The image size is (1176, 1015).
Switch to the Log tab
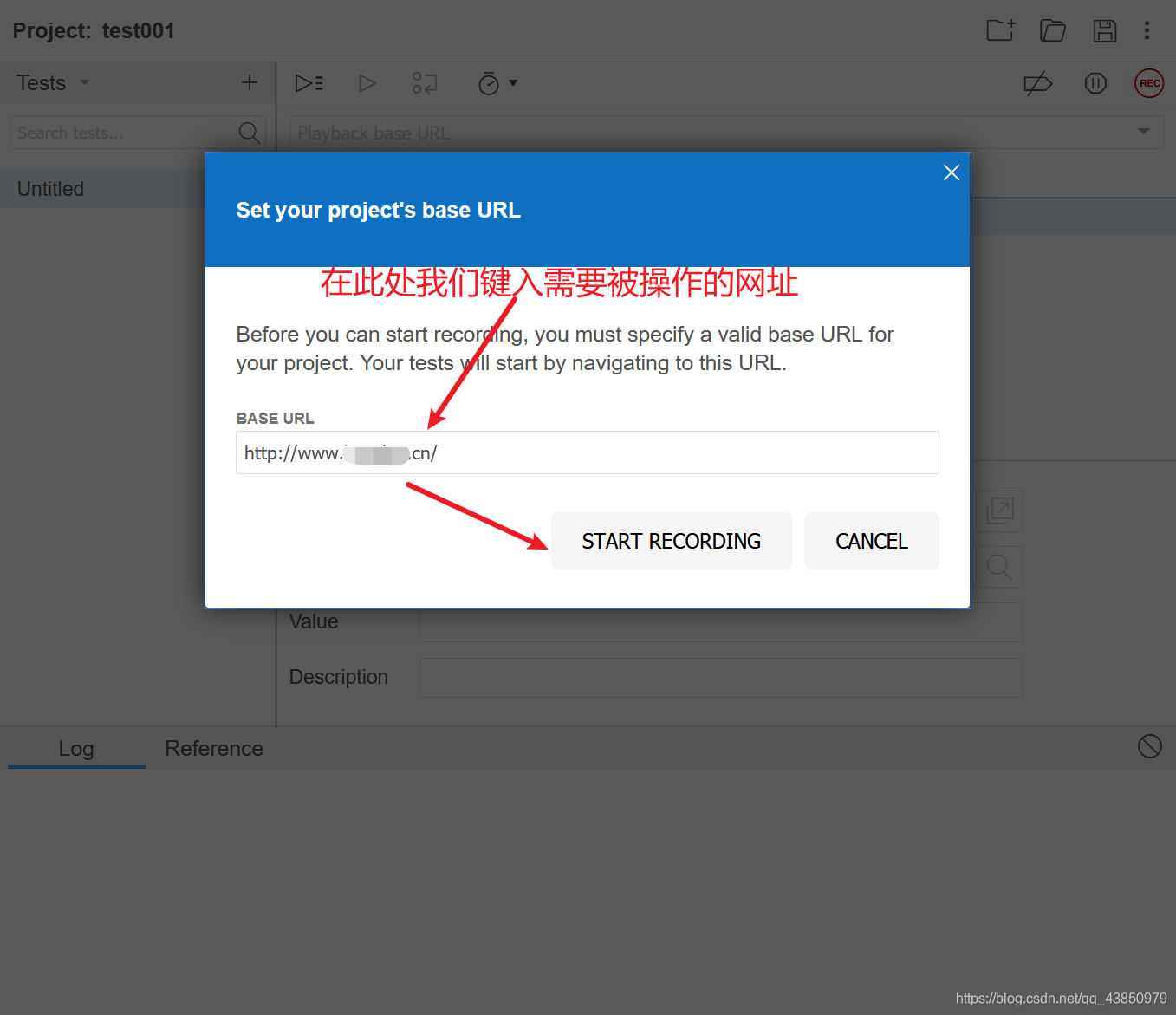76,748
